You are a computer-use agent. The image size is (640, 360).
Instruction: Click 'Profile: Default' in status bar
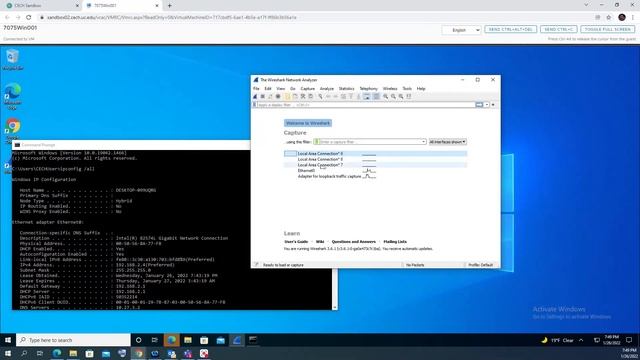point(480,265)
